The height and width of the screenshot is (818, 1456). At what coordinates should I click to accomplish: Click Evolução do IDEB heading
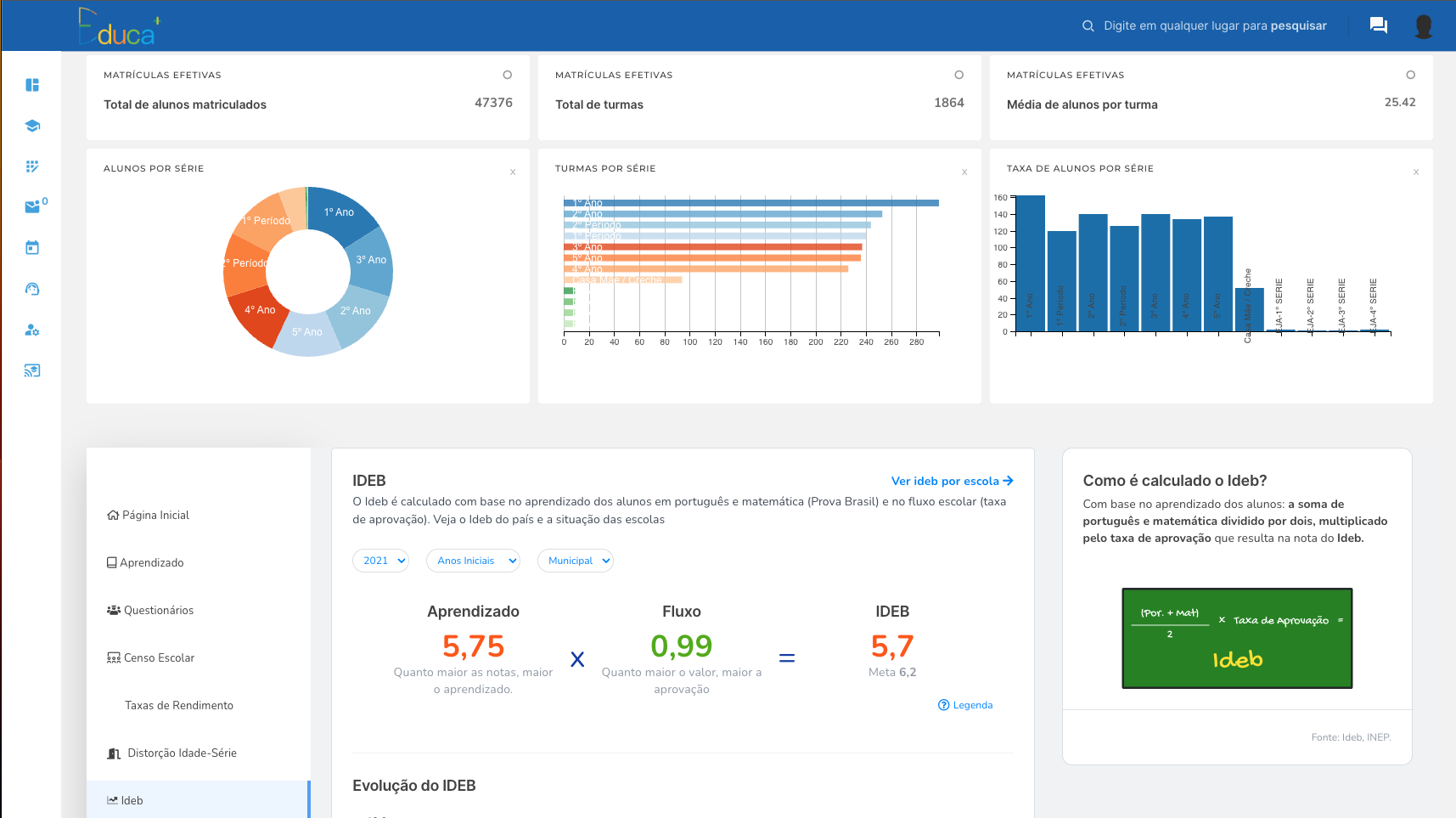tap(413, 786)
